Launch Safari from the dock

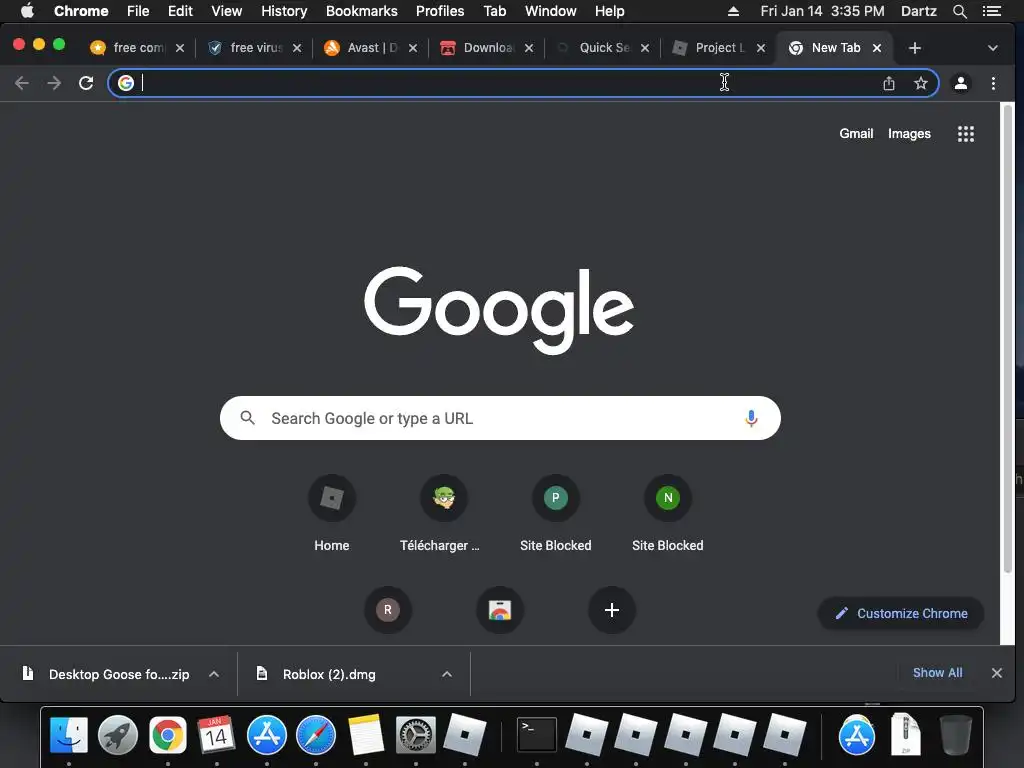316,735
